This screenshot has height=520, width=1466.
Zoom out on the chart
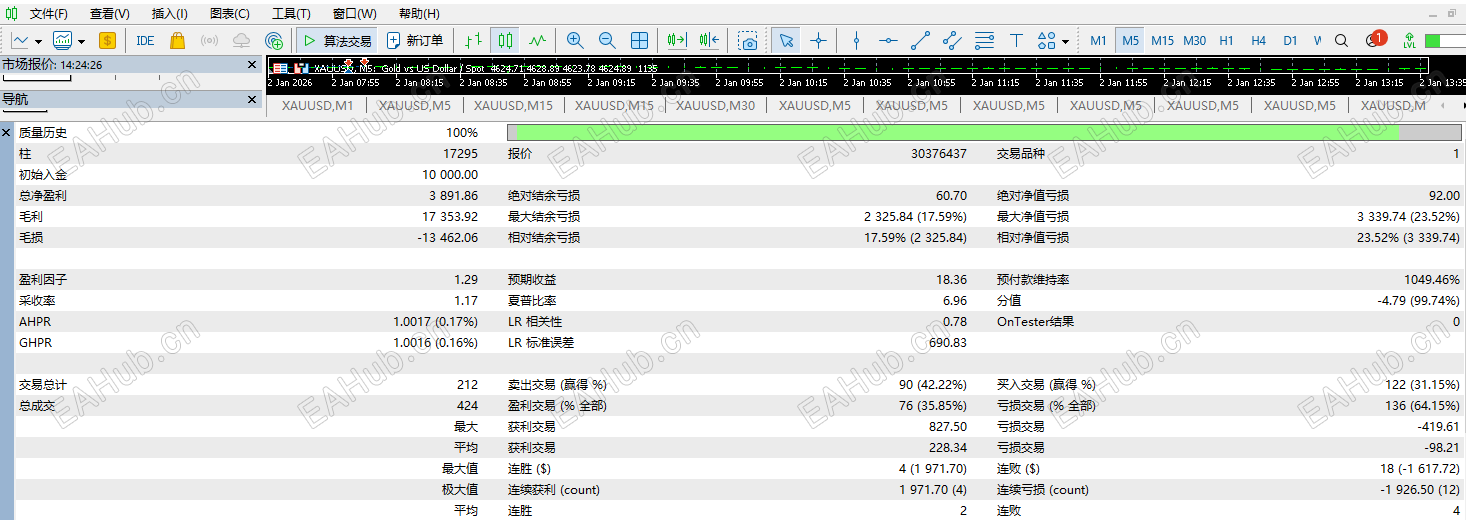pyautogui.click(x=607, y=41)
